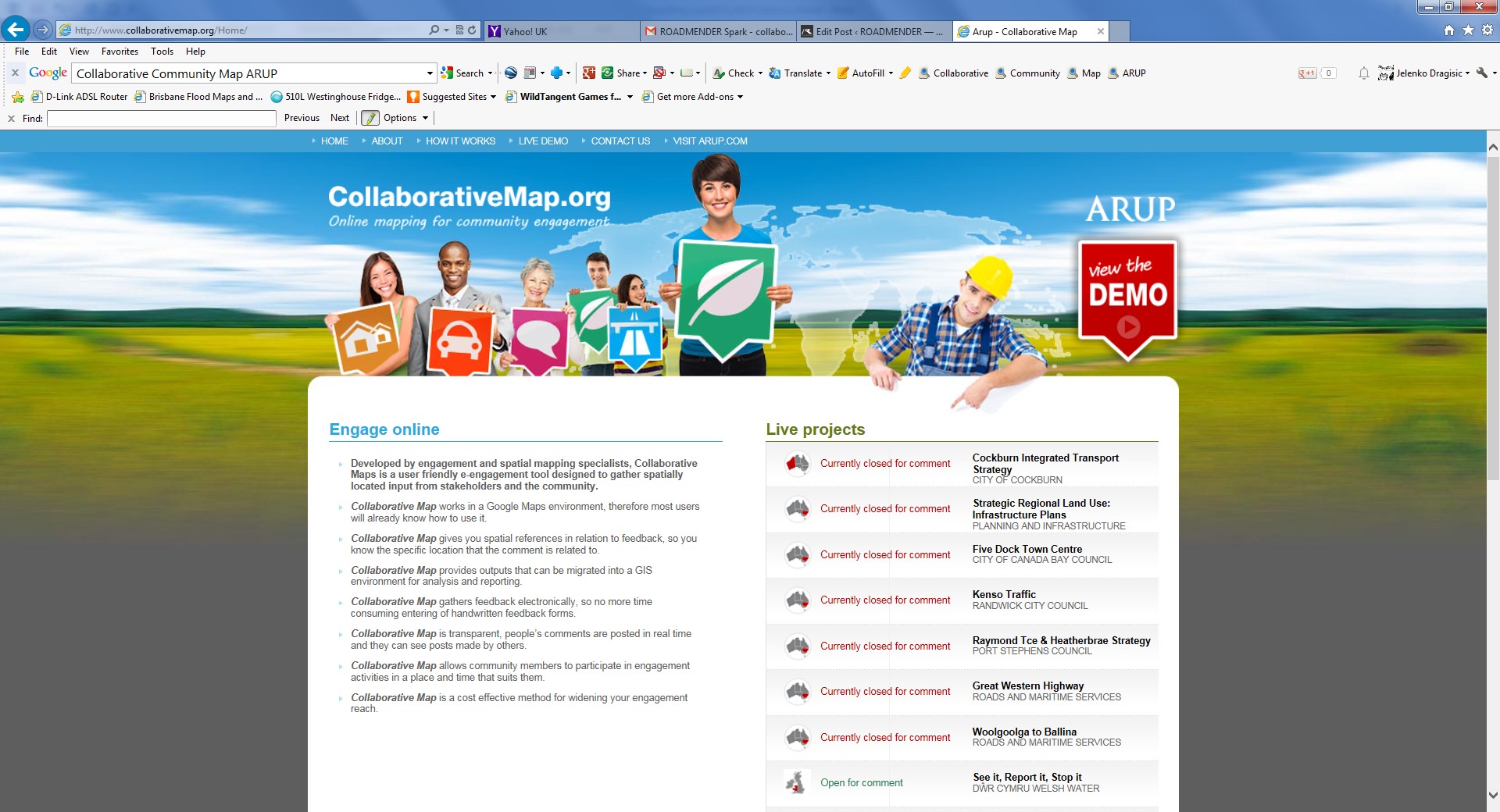Click the page vertical scrollbar down arrow
The image size is (1500, 812).
(1492, 796)
